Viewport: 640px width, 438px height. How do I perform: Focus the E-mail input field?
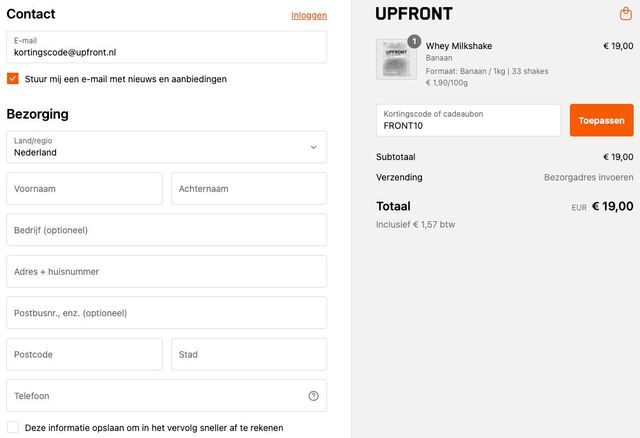[167, 47]
